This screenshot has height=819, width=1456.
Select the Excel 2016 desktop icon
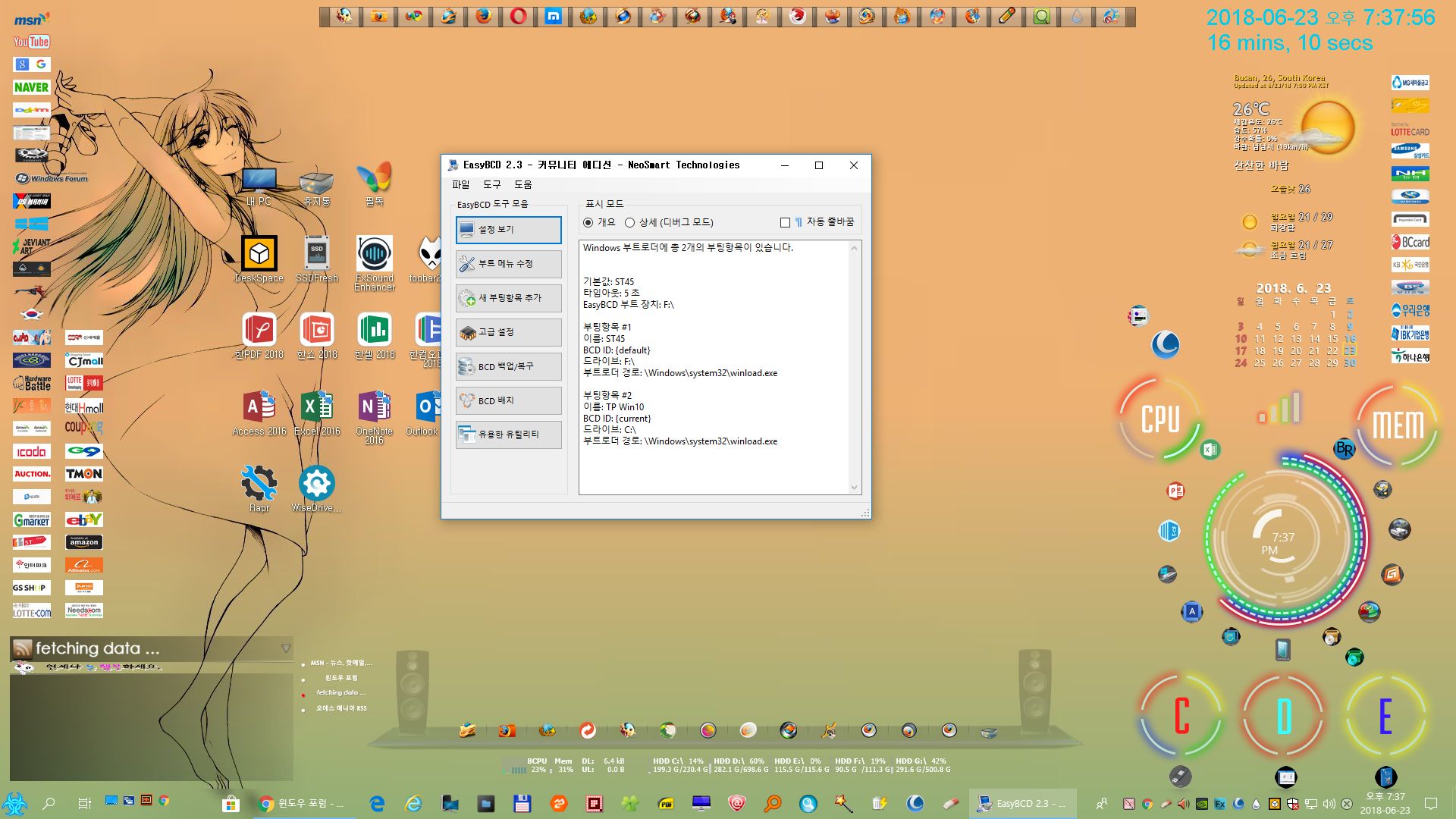click(x=317, y=413)
